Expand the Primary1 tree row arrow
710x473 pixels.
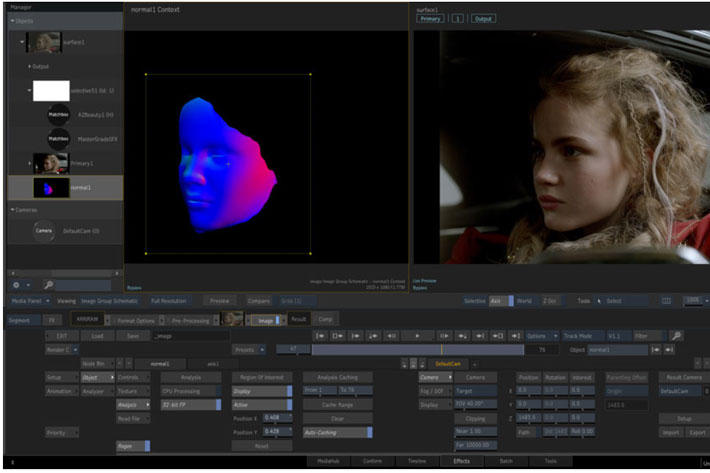pyautogui.click(x=29, y=163)
